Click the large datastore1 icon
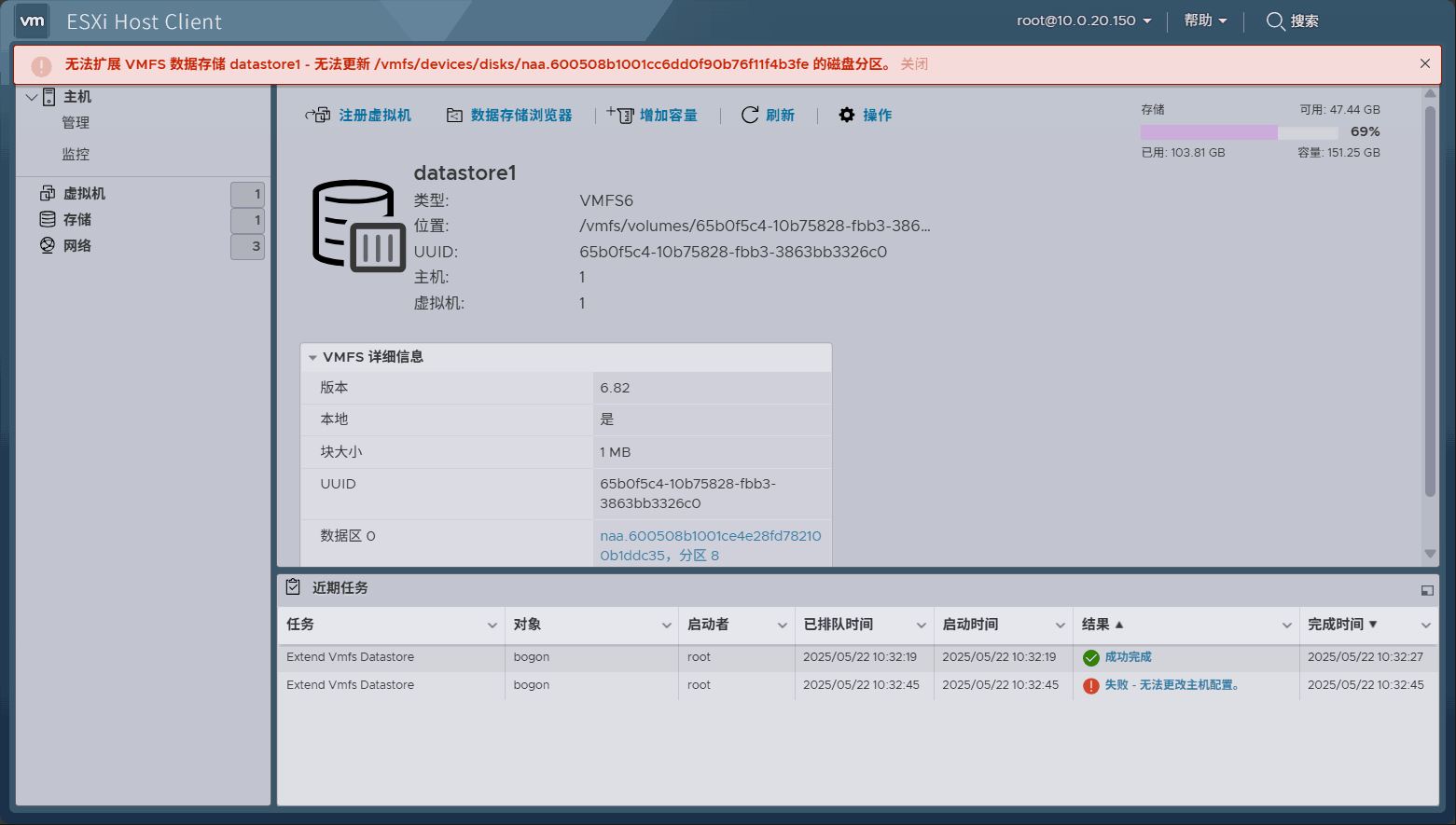 click(358, 226)
